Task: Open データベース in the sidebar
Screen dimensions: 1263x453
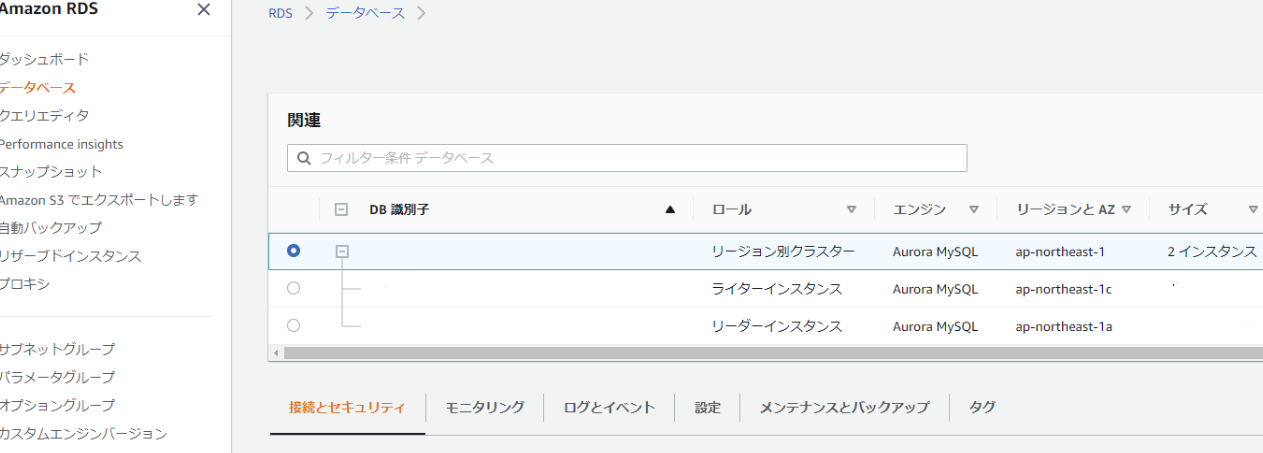Action: [x=37, y=88]
